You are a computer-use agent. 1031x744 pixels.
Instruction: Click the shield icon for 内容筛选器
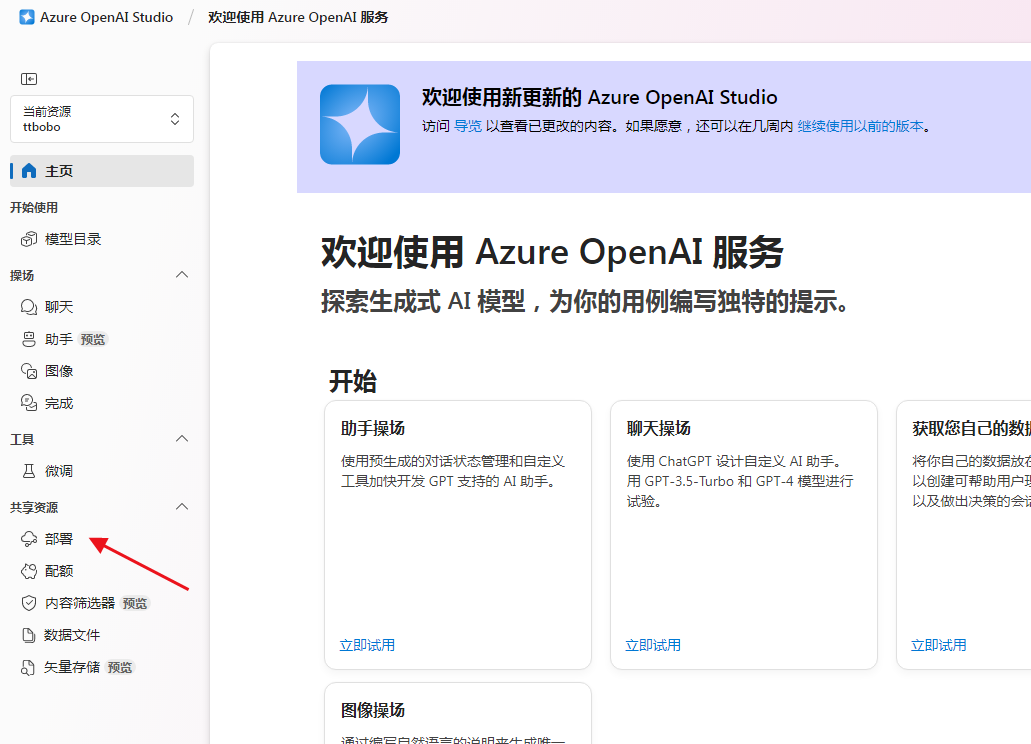[x=29, y=603]
